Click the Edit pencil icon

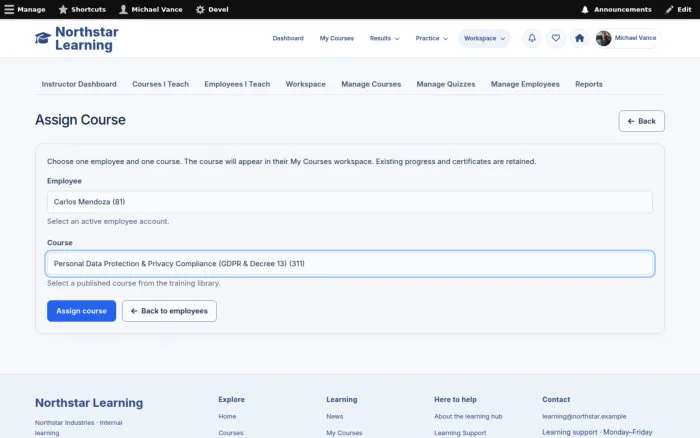click(669, 9)
